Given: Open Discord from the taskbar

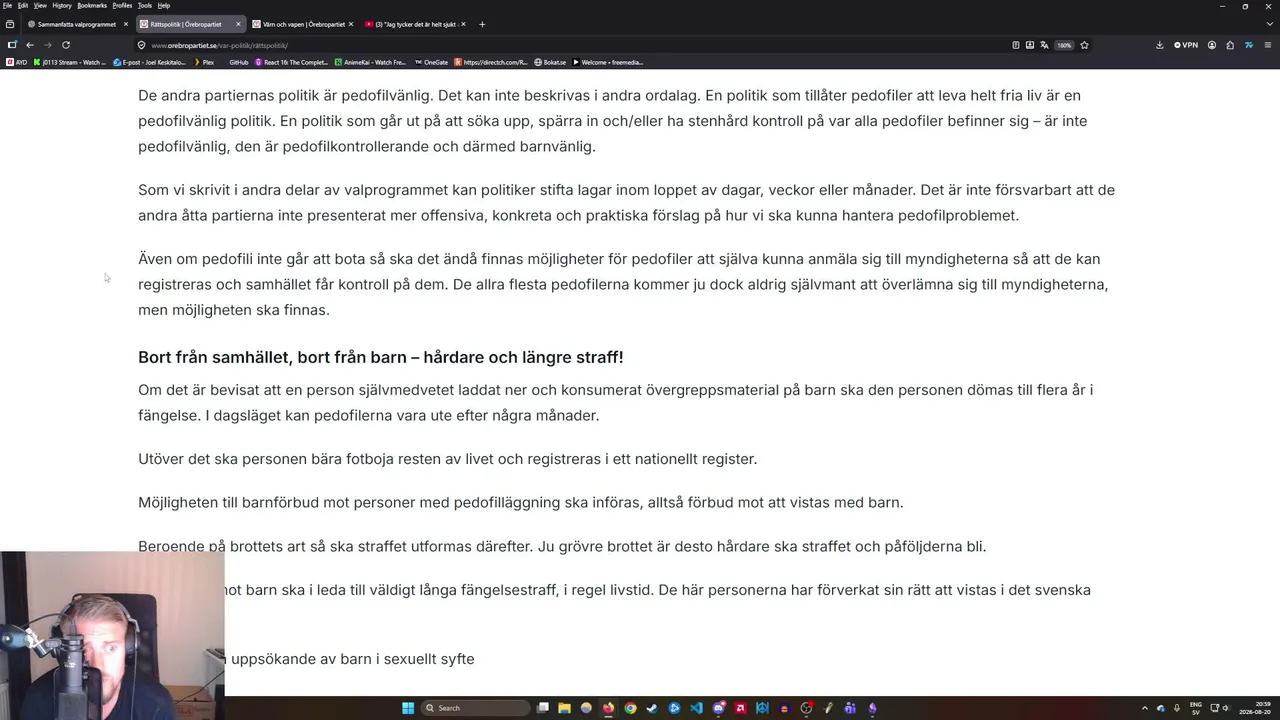Looking at the screenshot, I should pos(719,708).
